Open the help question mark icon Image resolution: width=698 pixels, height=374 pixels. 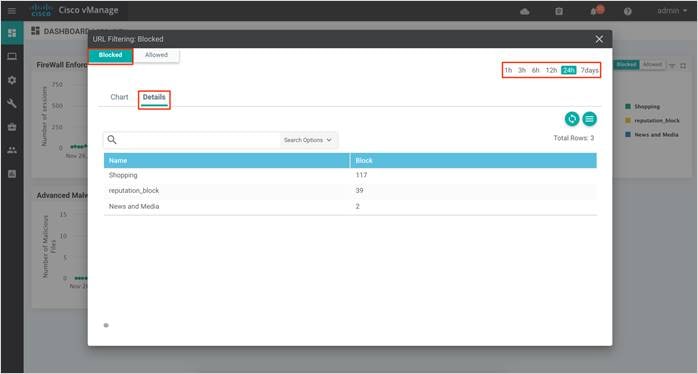click(x=628, y=11)
